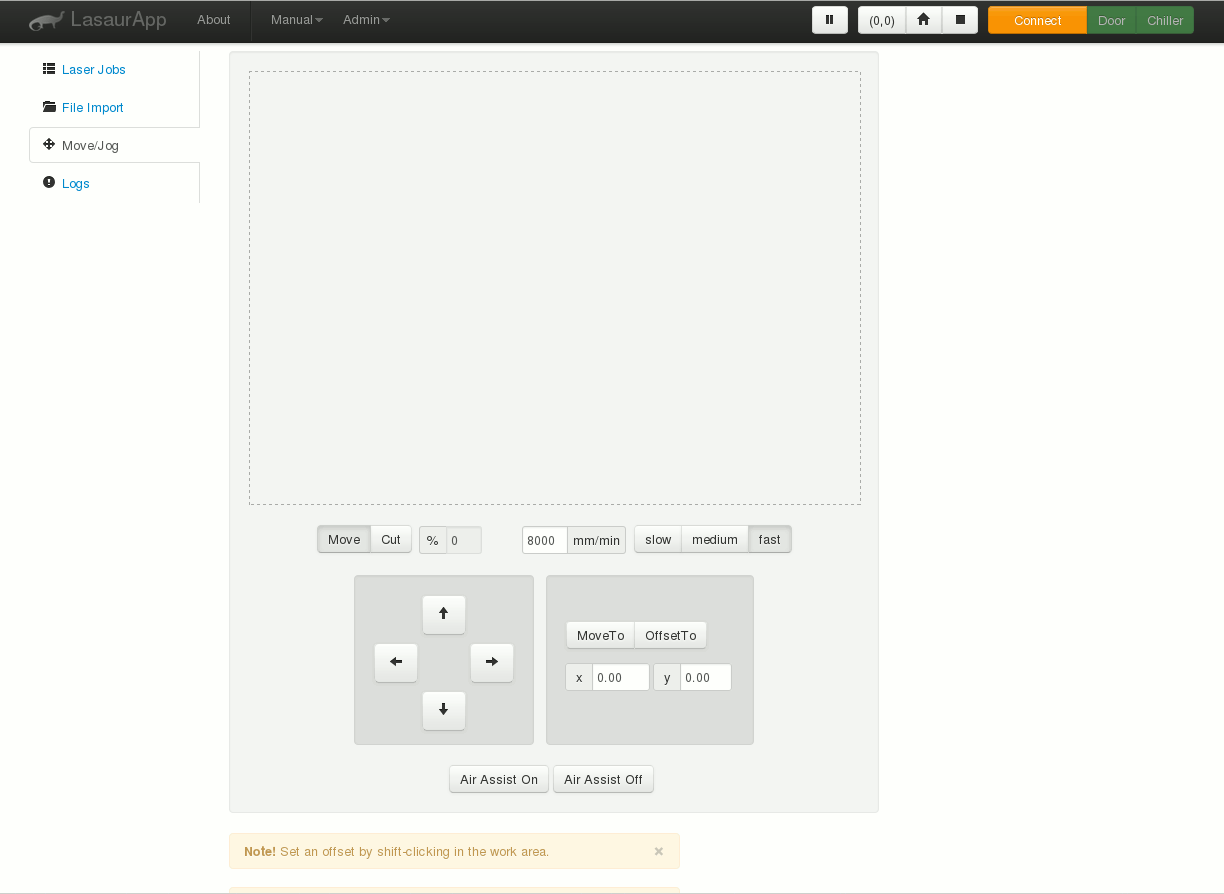The width and height of the screenshot is (1224, 894).
Task: Select the slow feedrate preset
Action: click(x=658, y=540)
